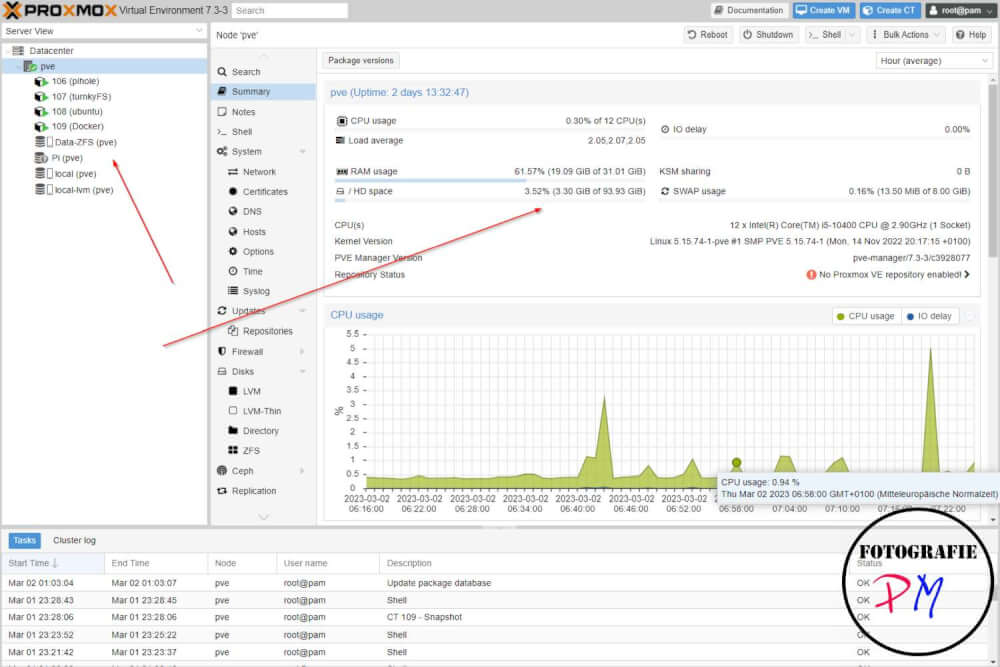Click the Hosts globe icon in node menu
1000x667 pixels.
tap(233, 231)
